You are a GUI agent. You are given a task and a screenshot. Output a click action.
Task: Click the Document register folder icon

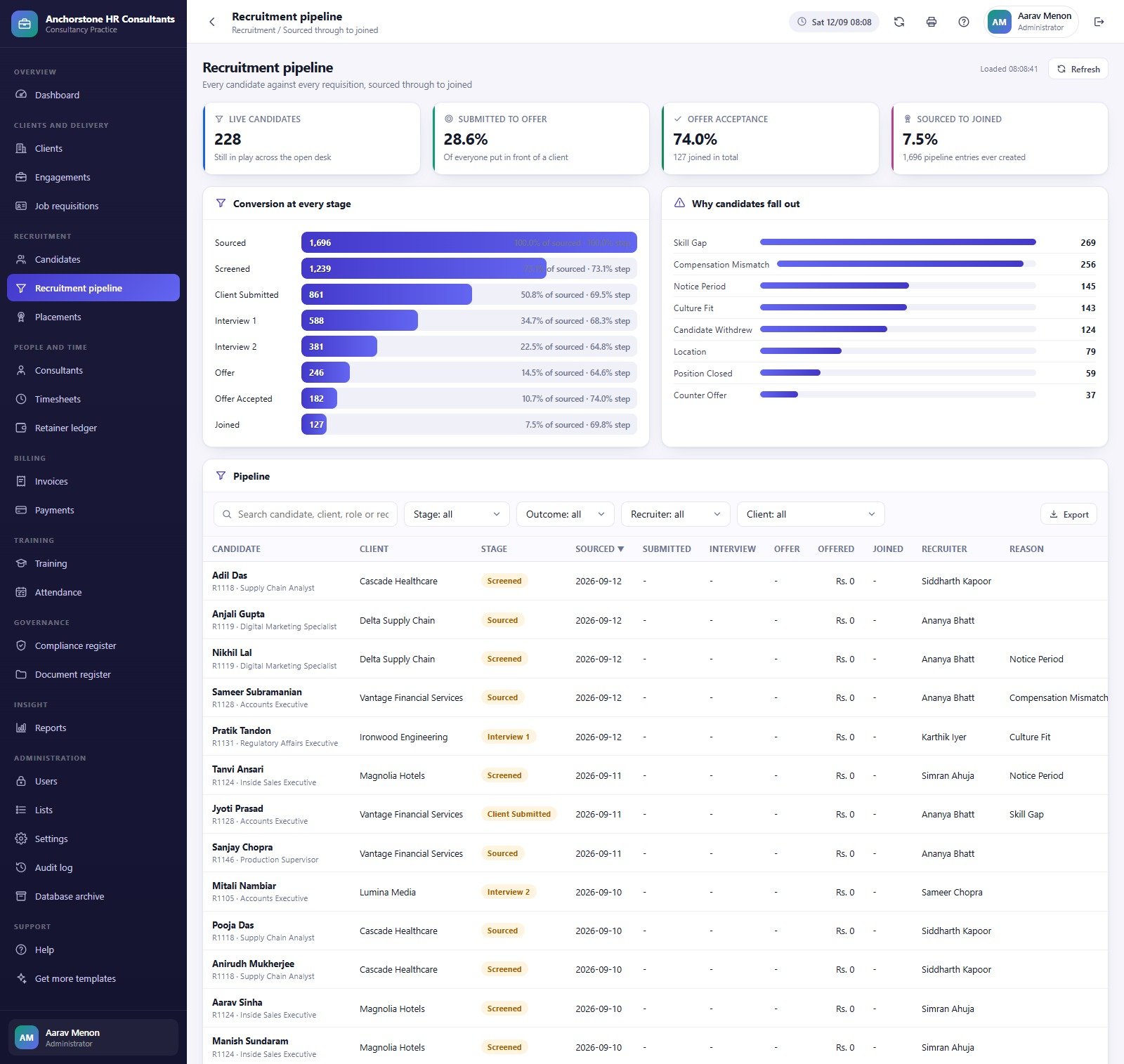[21, 674]
